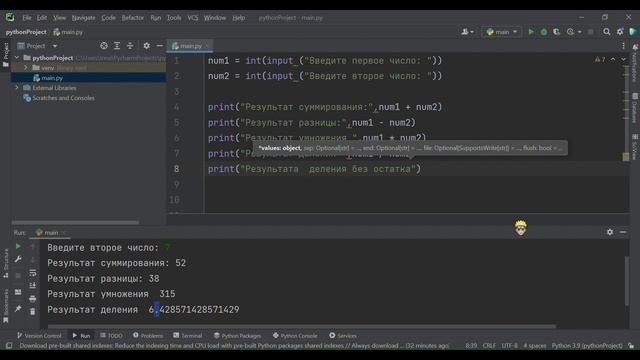The height and width of the screenshot is (360, 640).
Task: Open the Navigate menu
Action: pyautogui.click(x=83, y=18)
